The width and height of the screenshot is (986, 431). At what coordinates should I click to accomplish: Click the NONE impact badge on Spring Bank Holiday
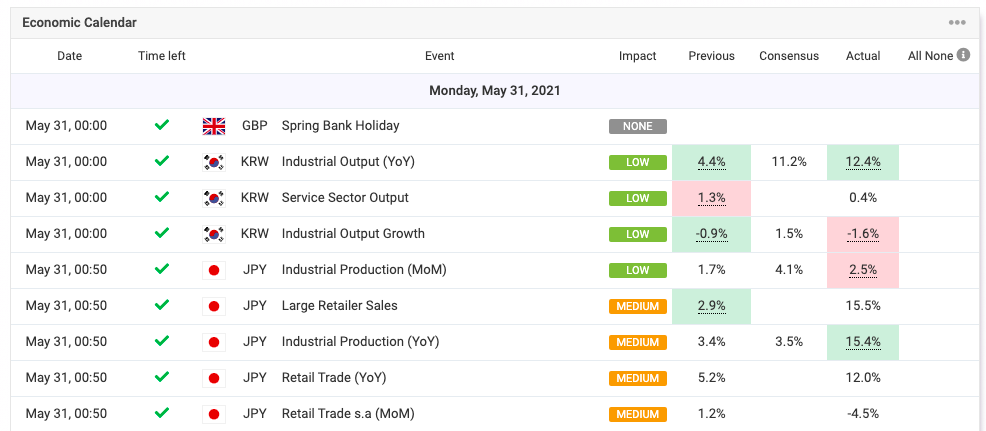coord(638,126)
